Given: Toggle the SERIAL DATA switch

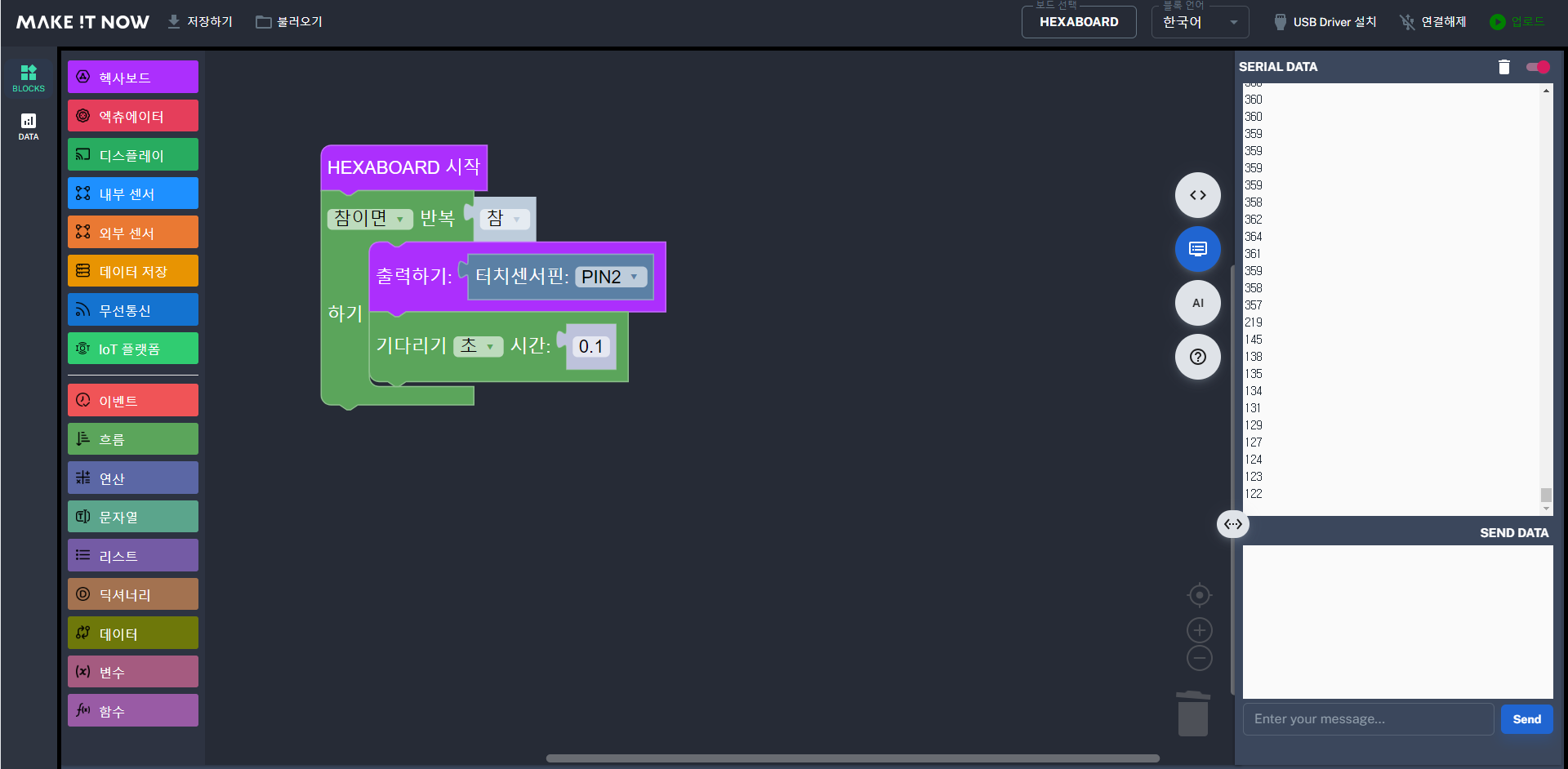Looking at the screenshot, I should point(1538,67).
